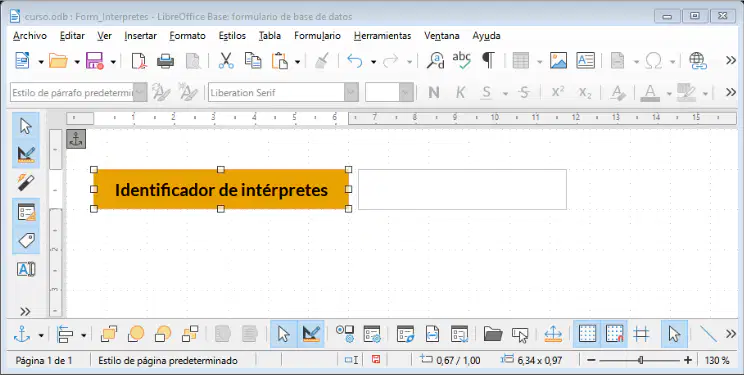Open the Formato menu
This screenshot has height=375, width=744.
(187, 36)
